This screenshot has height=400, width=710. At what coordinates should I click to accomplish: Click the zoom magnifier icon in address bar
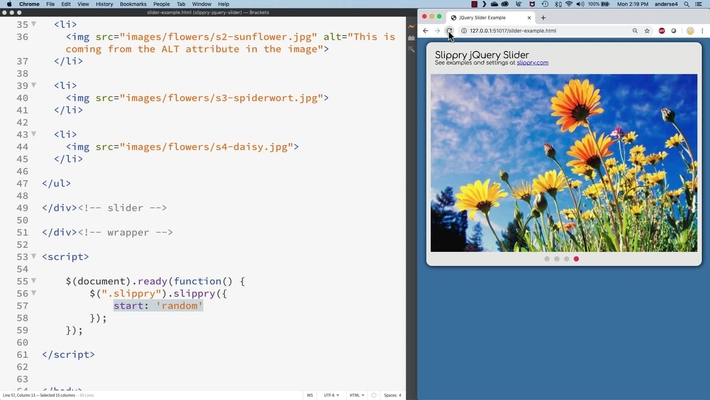635,31
